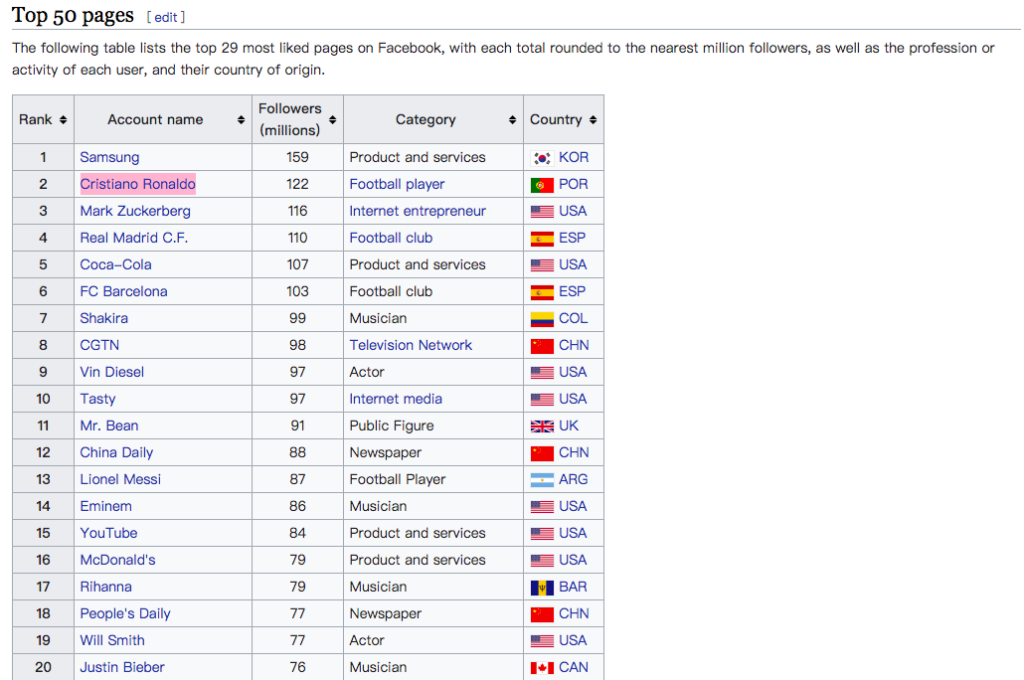Click the South Korea flag icon
1024x680 pixels.
tap(542, 158)
